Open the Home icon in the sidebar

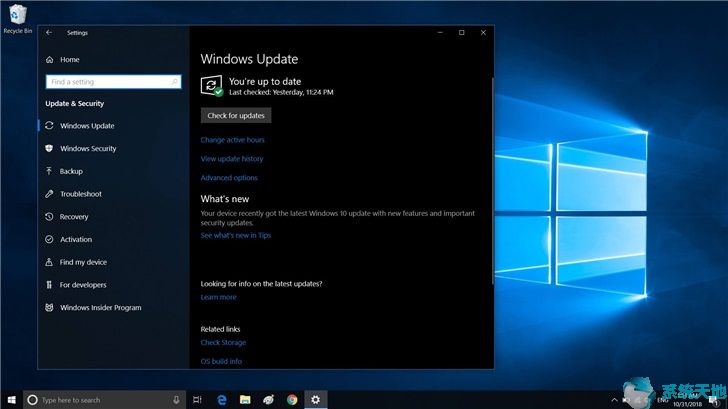click(50, 59)
